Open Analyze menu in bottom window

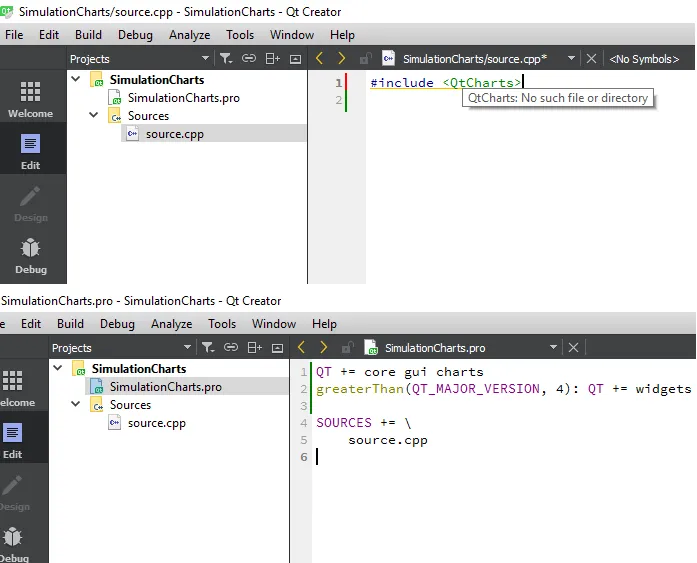click(172, 323)
